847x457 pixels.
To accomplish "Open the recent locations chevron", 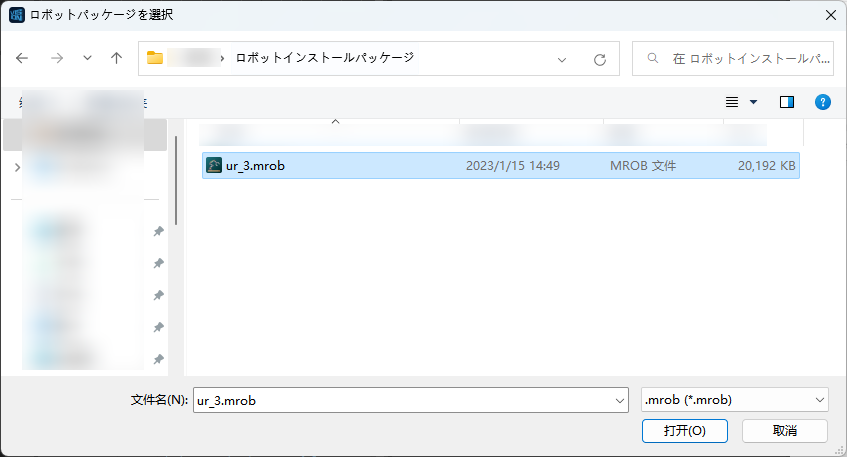I will coord(87,58).
